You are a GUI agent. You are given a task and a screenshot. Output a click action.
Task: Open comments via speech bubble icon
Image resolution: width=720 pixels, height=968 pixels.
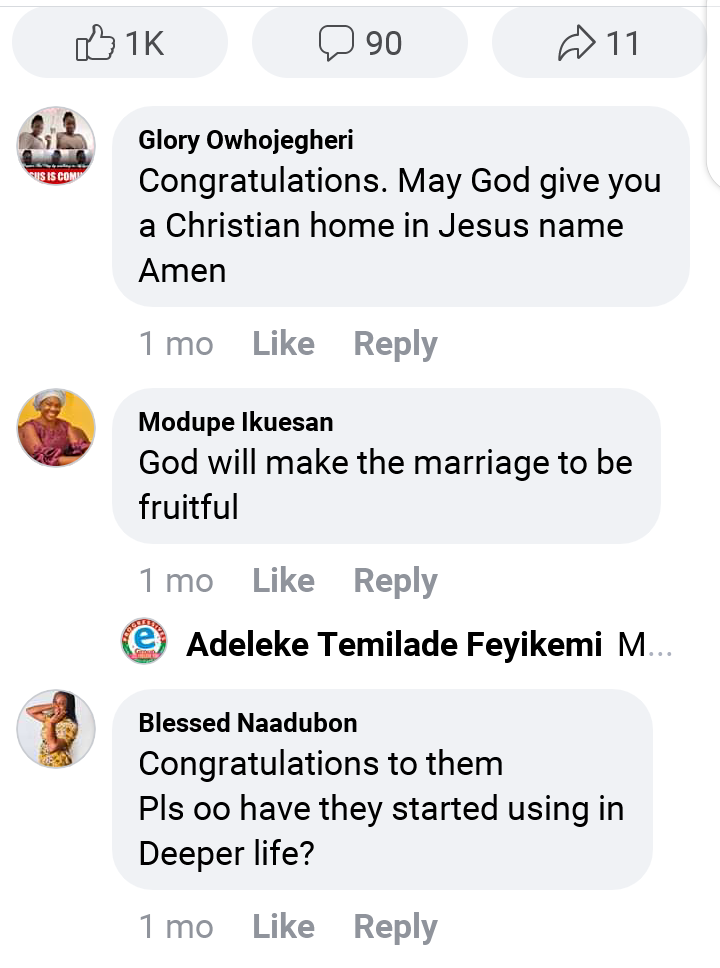(337, 44)
